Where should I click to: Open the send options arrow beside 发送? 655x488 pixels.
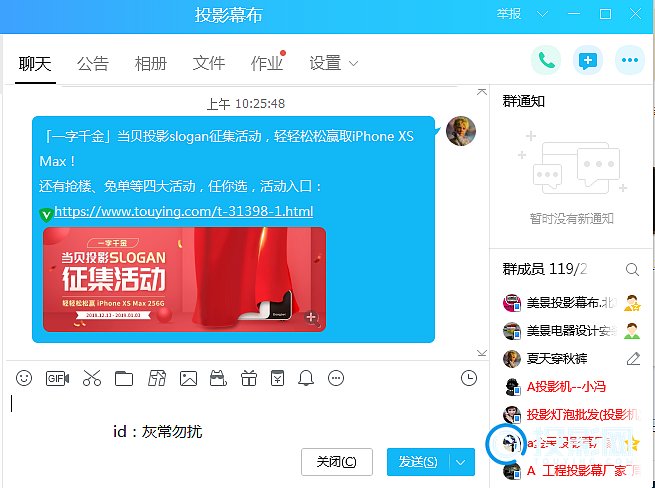pos(461,462)
